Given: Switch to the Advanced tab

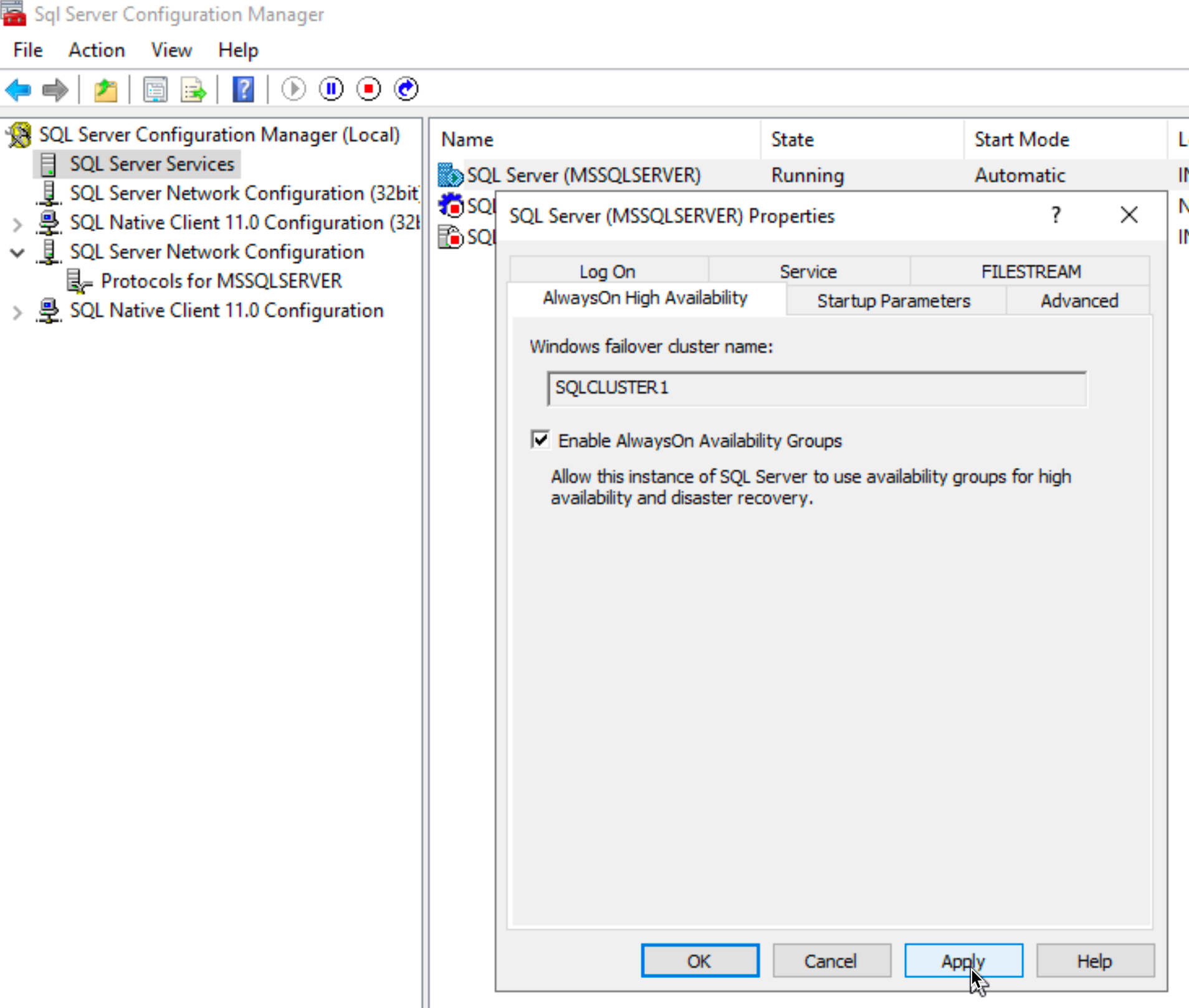Looking at the screenshot, I should click(1079, 301).
